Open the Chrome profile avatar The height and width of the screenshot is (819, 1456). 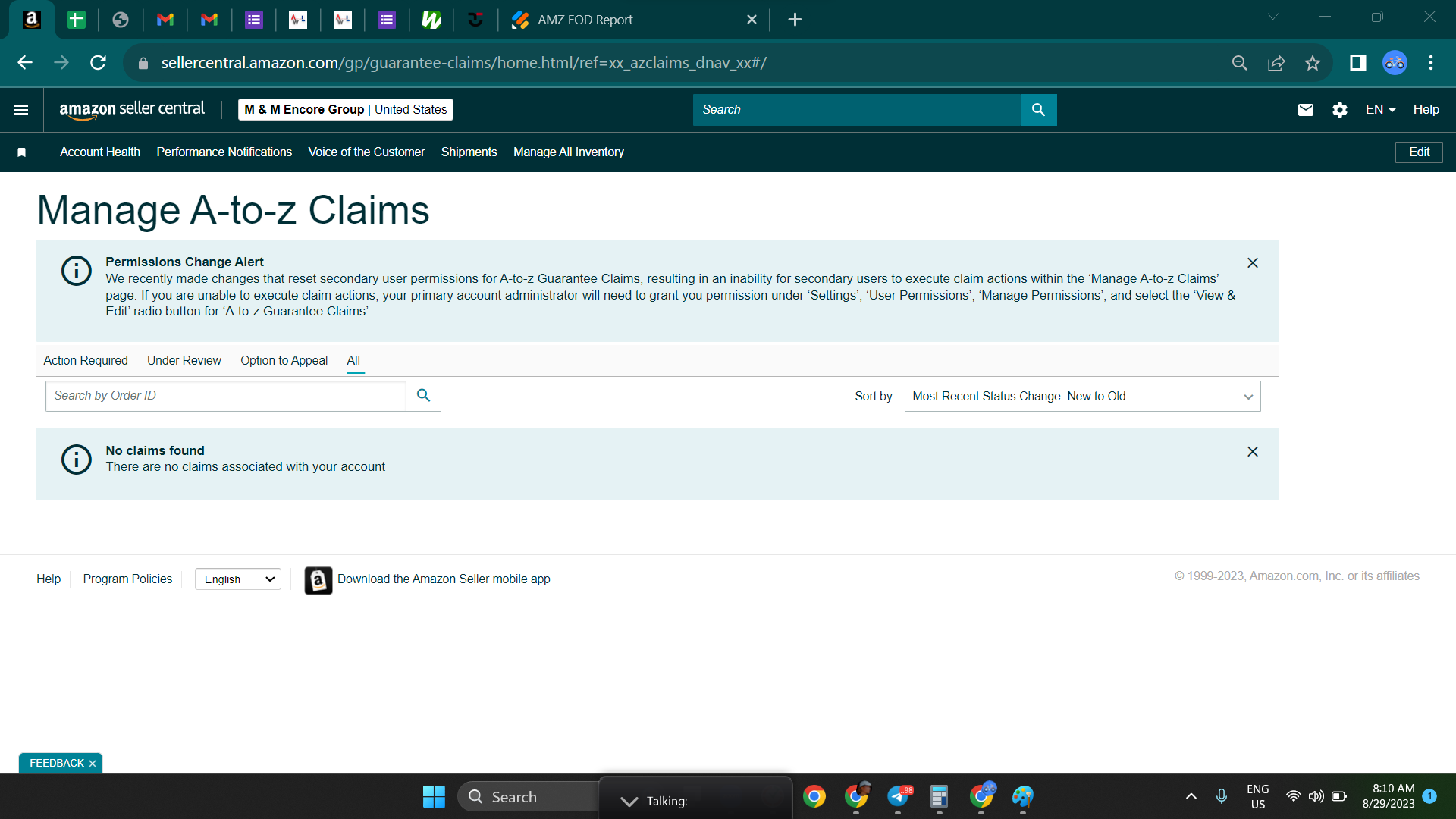(x=1395, y=63)
